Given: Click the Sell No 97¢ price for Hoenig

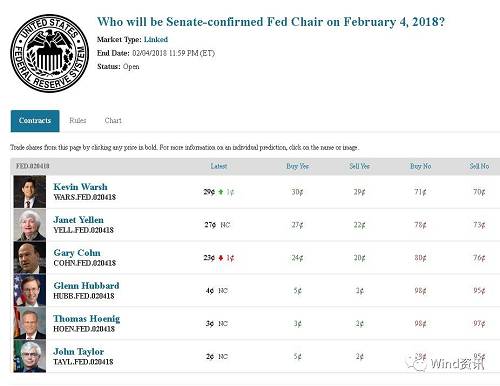Looking at the screenshot, I should [x=479, y=323].
